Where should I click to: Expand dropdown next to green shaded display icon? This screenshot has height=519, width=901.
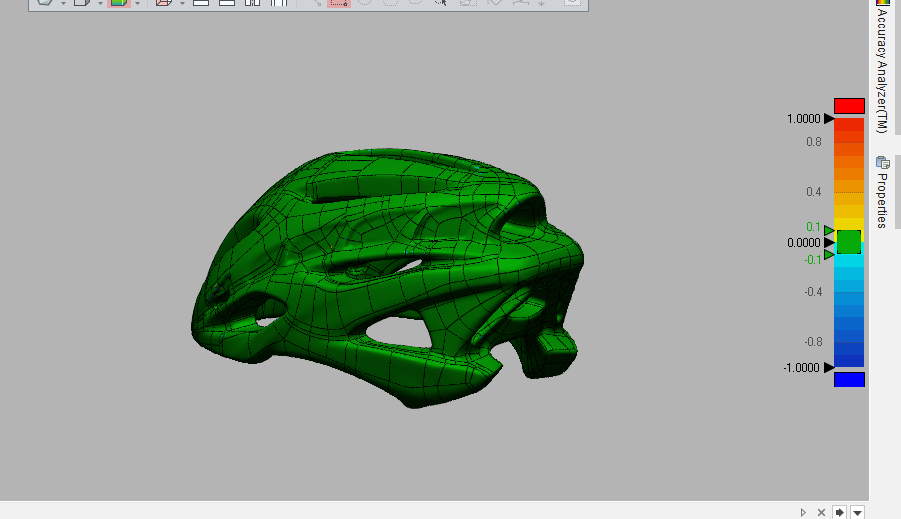coord(137,3)
